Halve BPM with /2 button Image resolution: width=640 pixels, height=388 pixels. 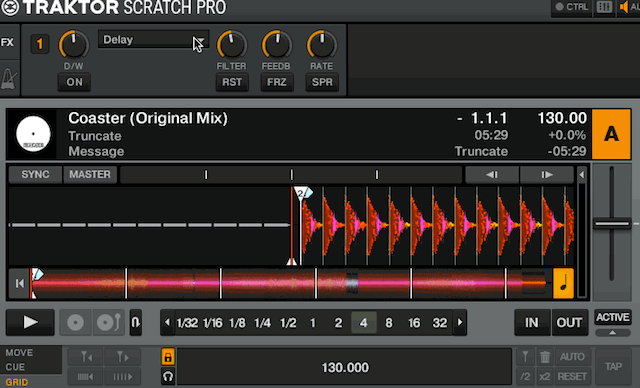tap(525, 377)
